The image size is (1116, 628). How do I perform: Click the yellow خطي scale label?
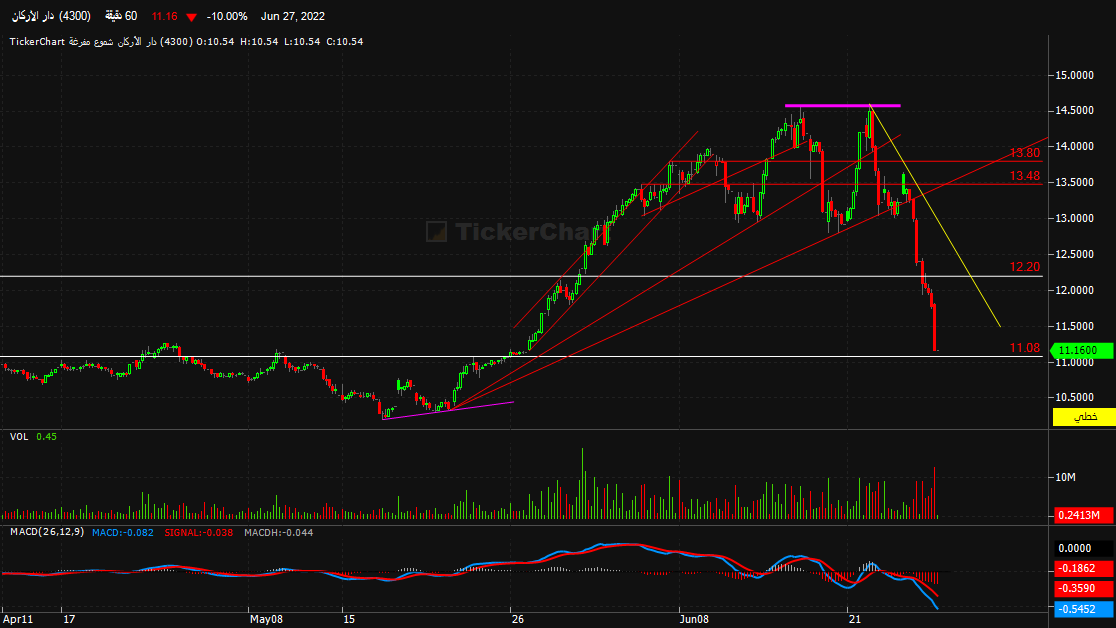(x=1084, y=417)
